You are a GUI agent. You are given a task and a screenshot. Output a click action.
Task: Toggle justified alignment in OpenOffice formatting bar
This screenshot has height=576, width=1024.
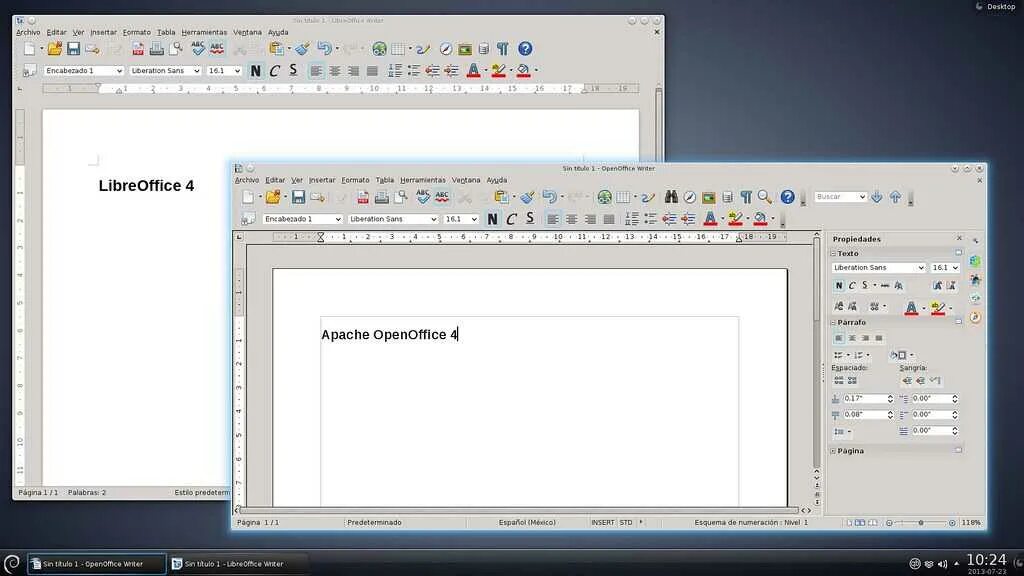pyautogui.click(x=609, y=219)
